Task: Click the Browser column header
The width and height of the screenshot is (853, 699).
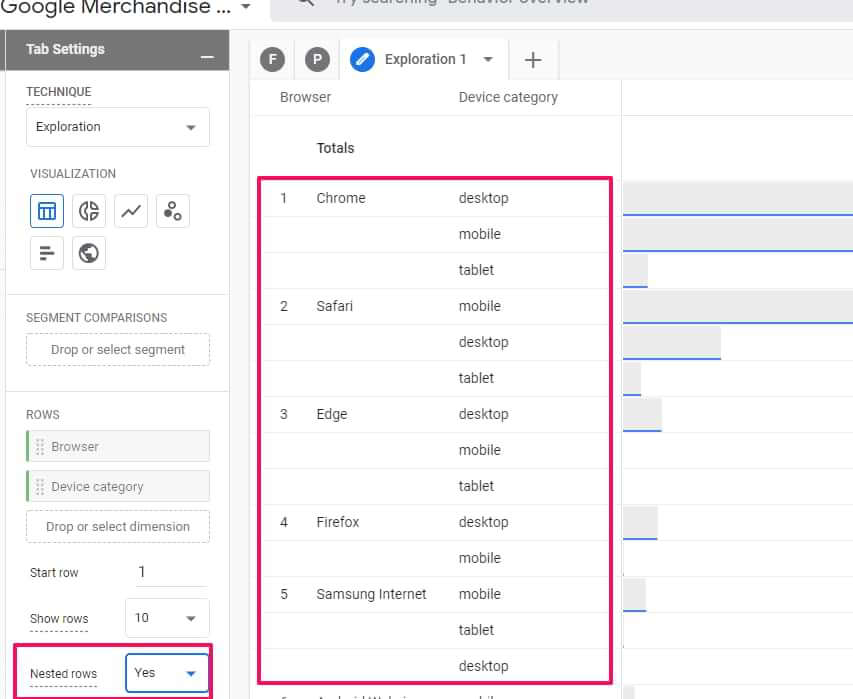Action: (x=305, y=97)
